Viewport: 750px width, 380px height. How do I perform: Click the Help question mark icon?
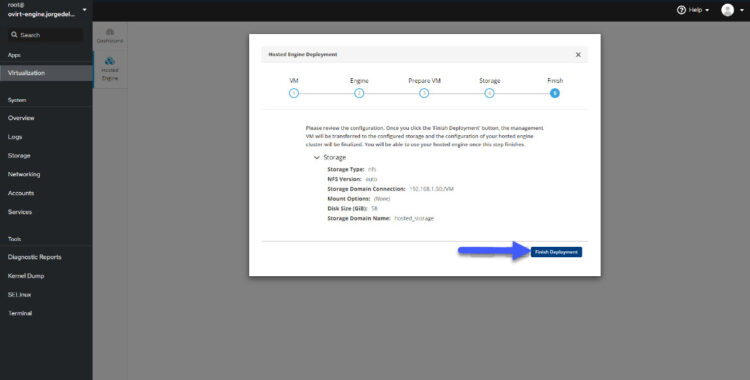click(x=681, y=10)
